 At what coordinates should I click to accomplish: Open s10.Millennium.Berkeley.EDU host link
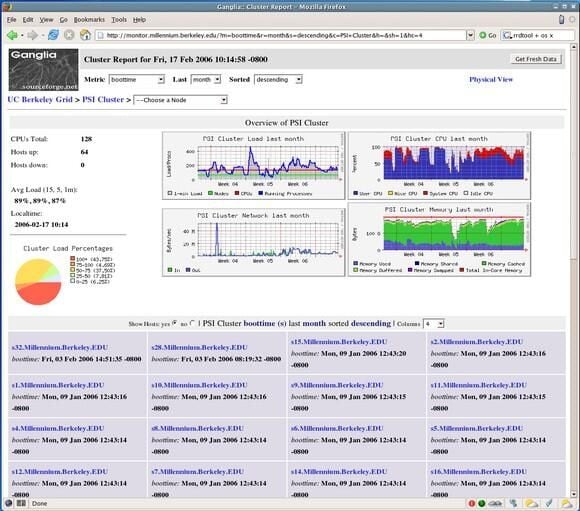tap(199, 385)
